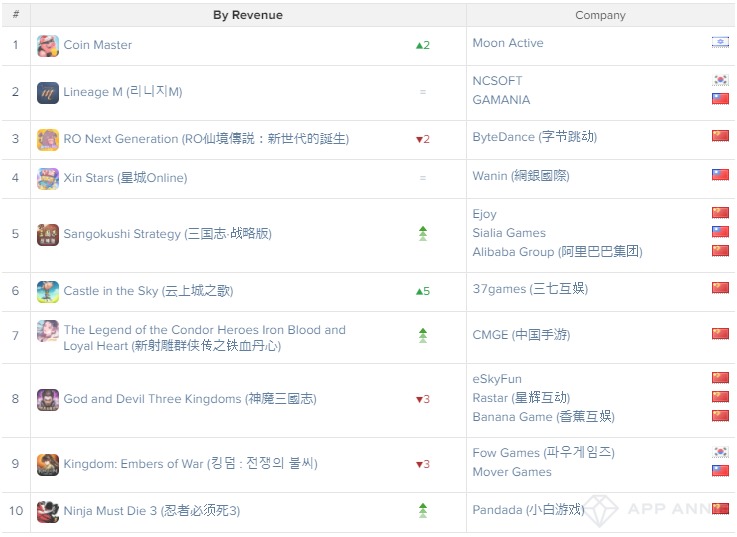This screenshot has width=737, height=537.
Task: Click the Taiwan flag beside Mover Games
Action: [720, 470]
